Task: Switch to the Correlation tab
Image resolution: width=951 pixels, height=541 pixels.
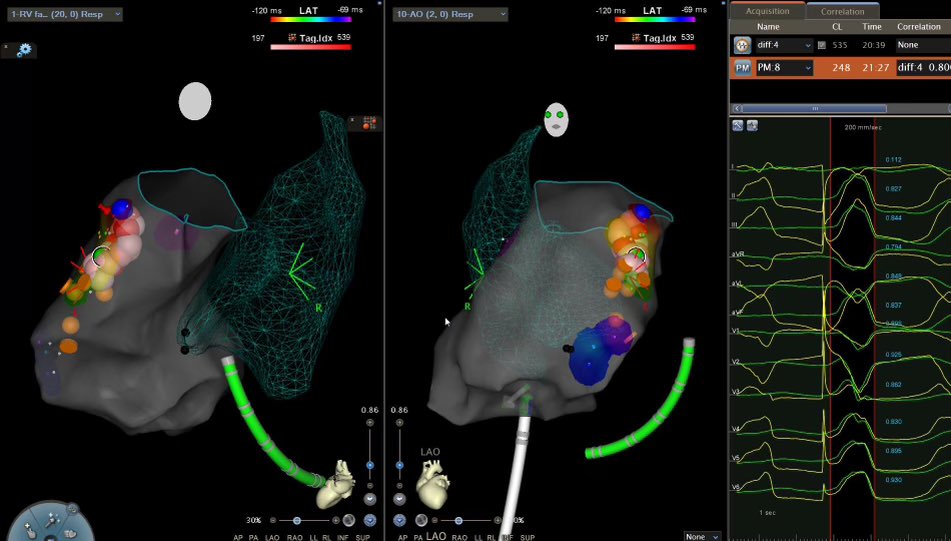Action: [x=842, y=11]
